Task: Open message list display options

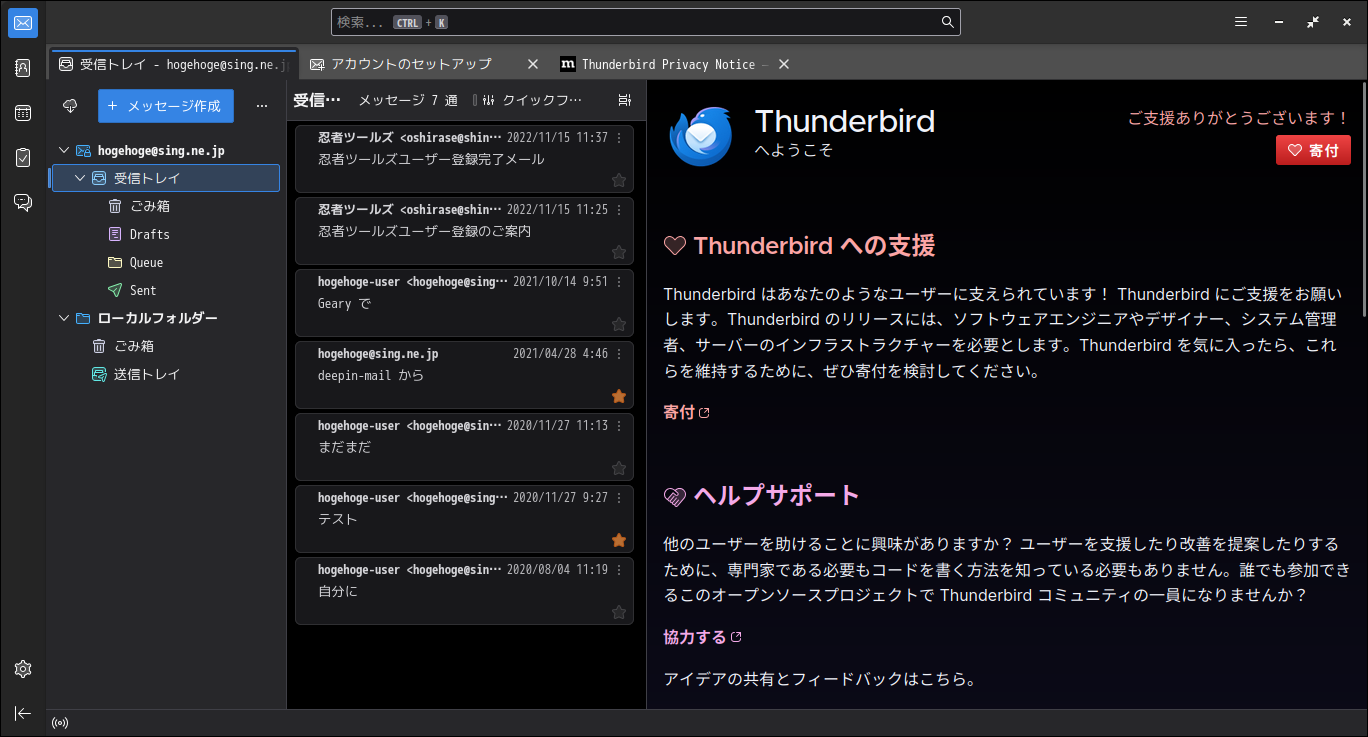Action: 625,100
